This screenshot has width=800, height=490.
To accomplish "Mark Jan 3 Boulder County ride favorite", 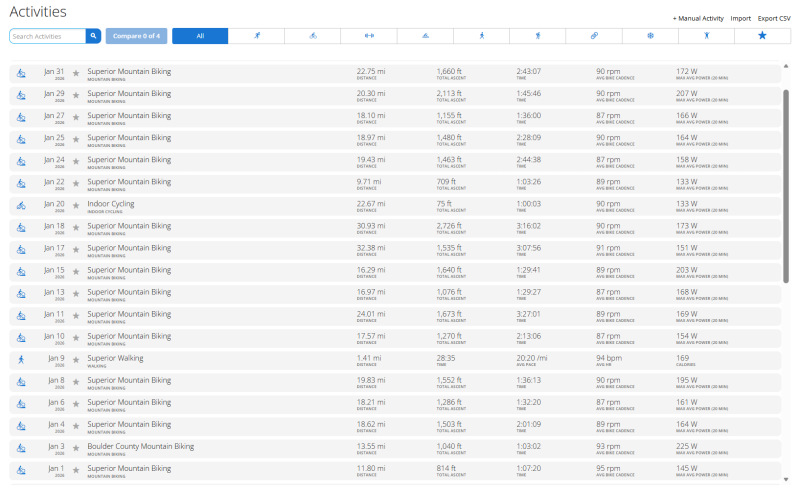I will (76, 447).
